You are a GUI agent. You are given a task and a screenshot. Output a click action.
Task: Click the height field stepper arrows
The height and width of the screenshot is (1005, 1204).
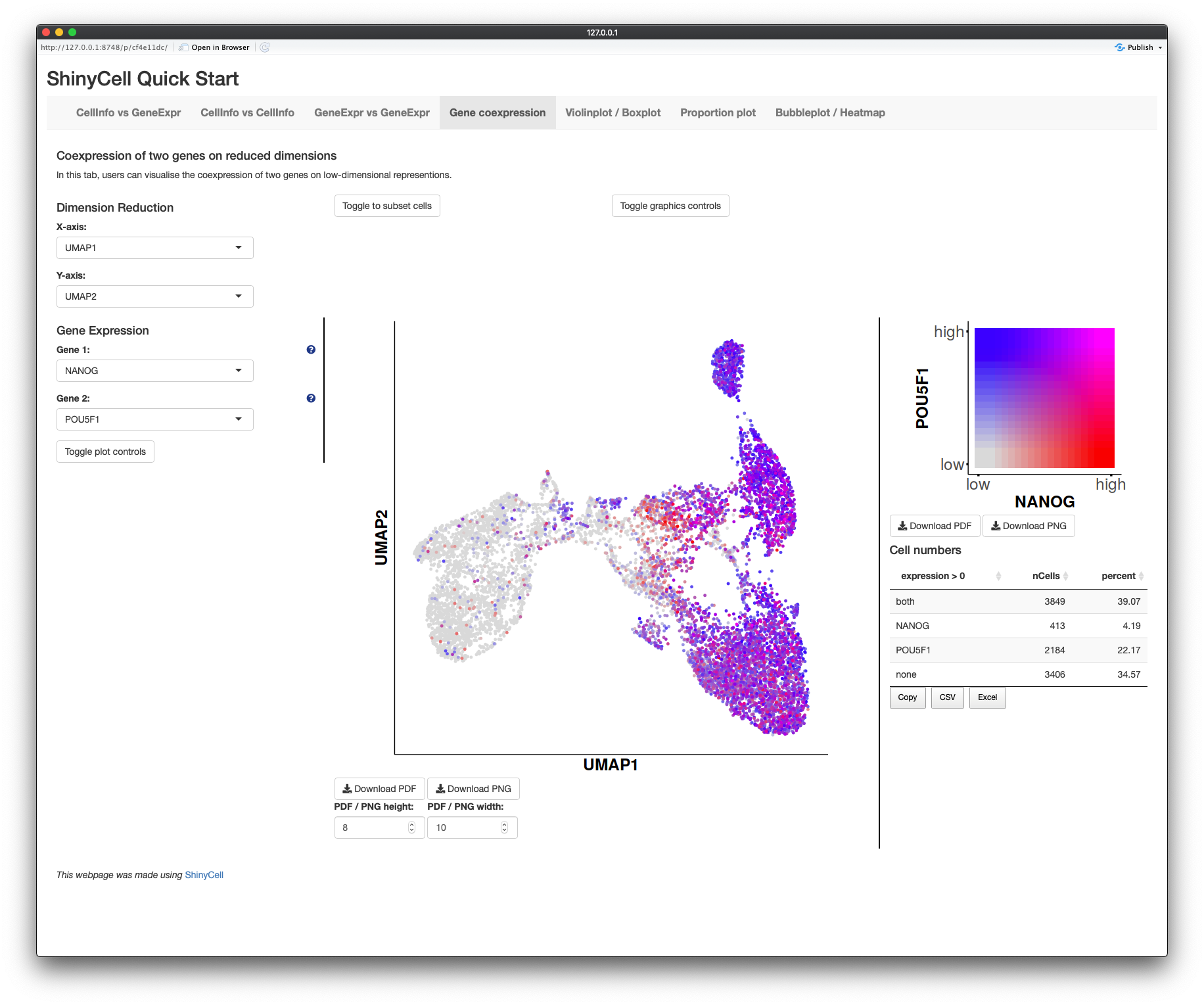tap(412, 828)
